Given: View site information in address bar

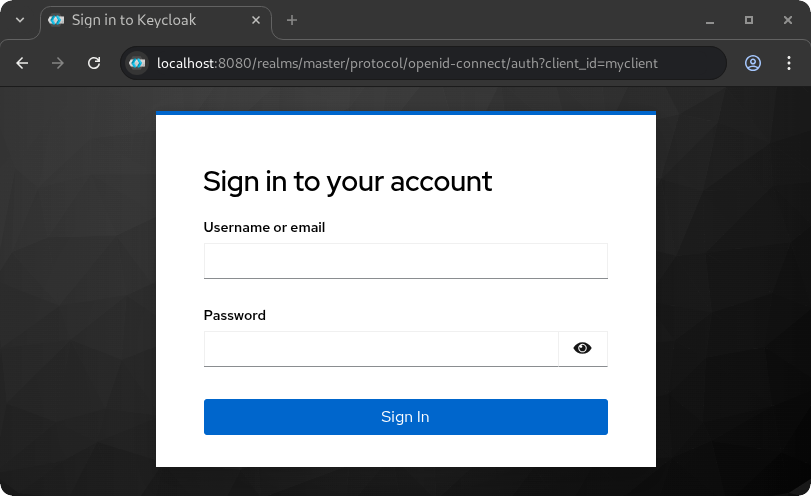Looking at the screenshot, I should click(137, 63).
